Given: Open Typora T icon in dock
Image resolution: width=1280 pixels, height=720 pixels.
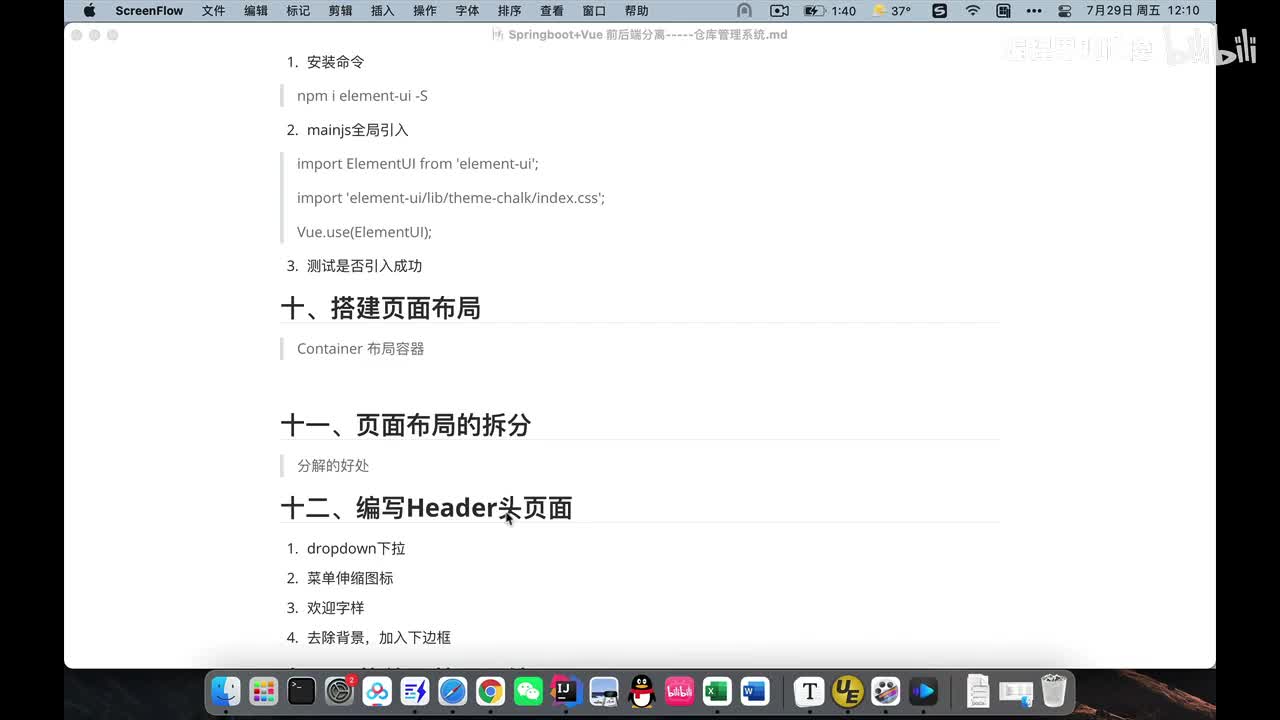Looking at the screenshot, I should 809,691.
